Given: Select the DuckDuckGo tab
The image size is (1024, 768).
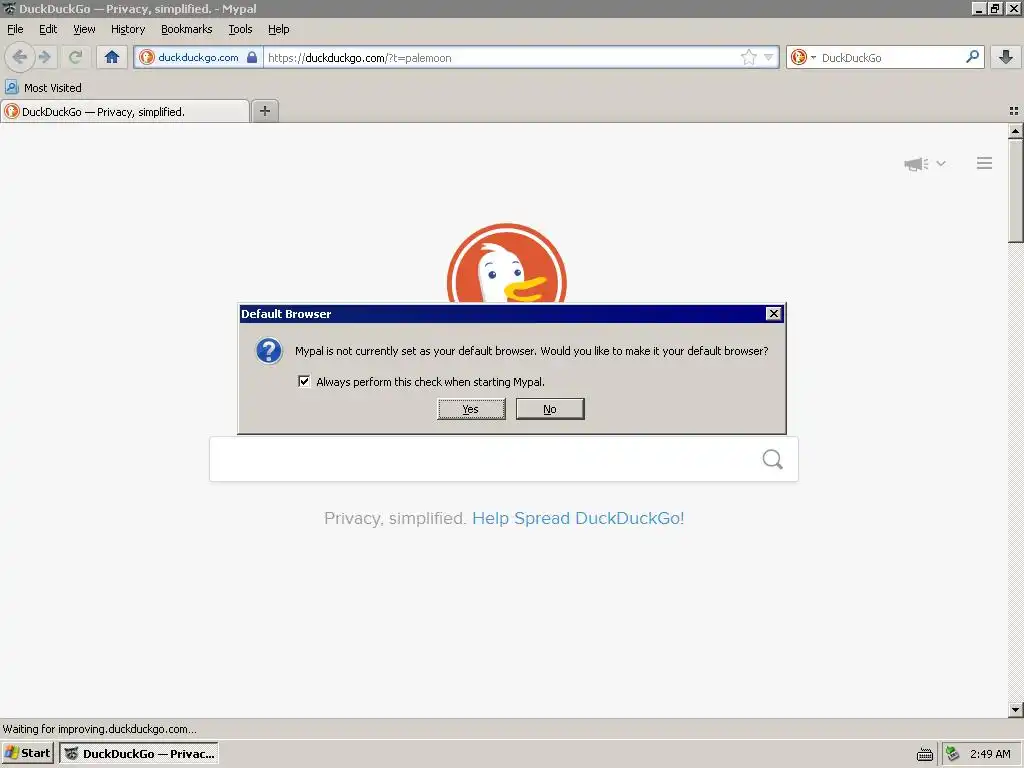Looking at the screenshot, I should click(125, 112).
